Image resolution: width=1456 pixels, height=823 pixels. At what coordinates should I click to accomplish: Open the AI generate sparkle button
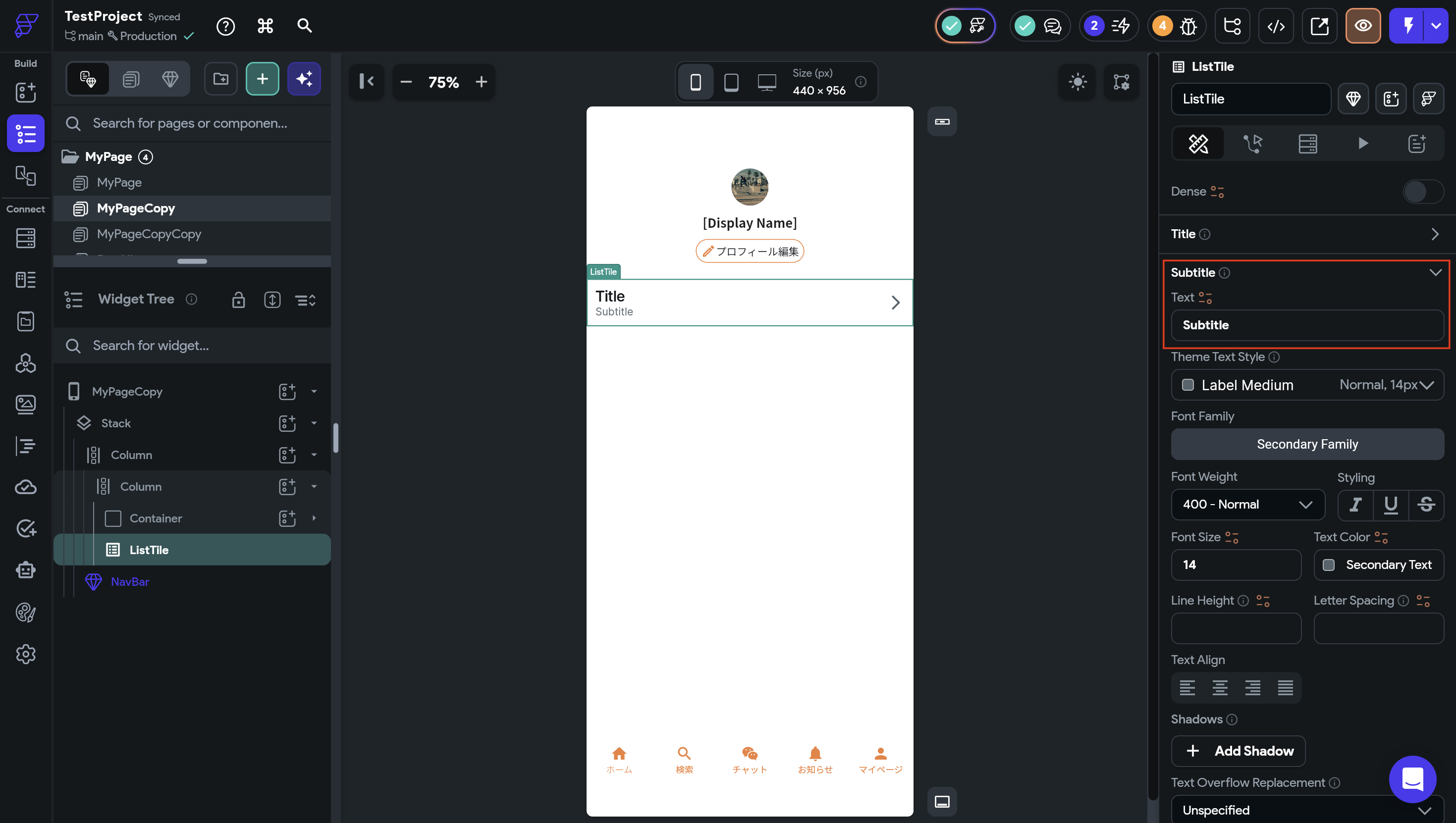[x=304, y=79]
